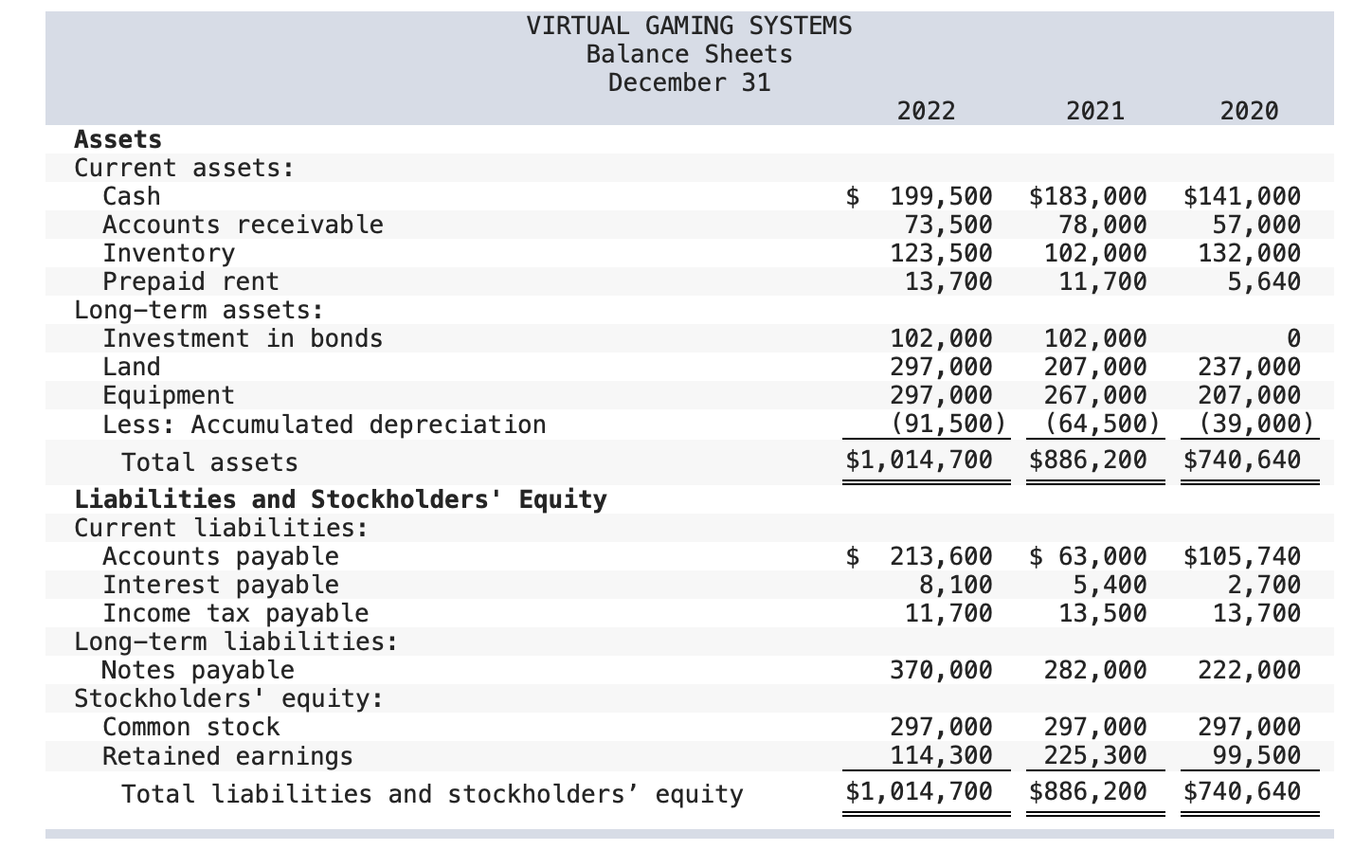
Task: Click the Accounts receivable row label
Action: 243,225
